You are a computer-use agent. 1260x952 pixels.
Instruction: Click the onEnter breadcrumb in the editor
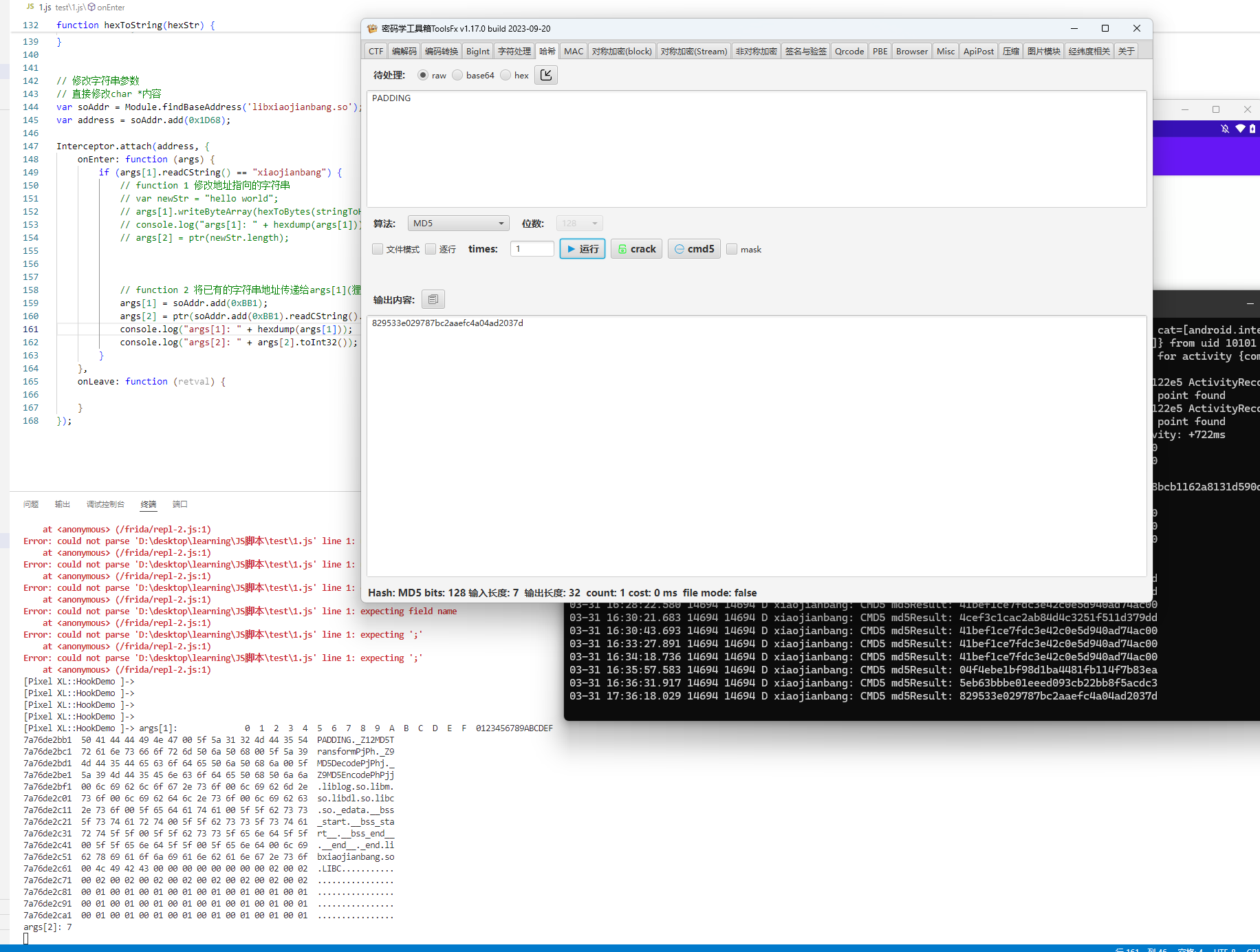coord(111,8)
